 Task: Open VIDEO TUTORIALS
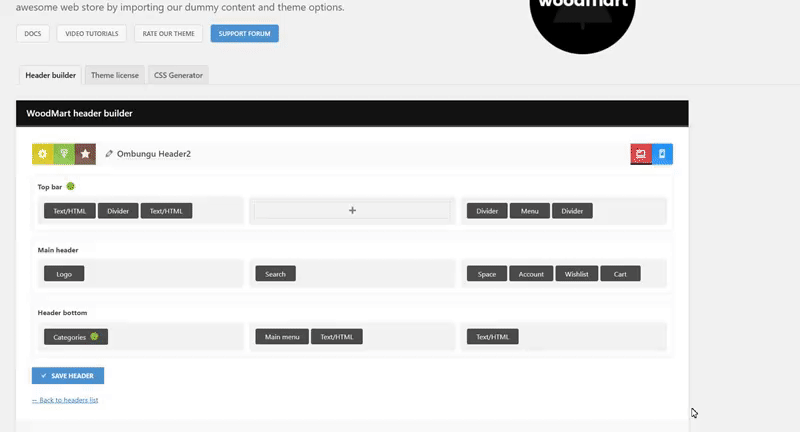click(92, 34)
